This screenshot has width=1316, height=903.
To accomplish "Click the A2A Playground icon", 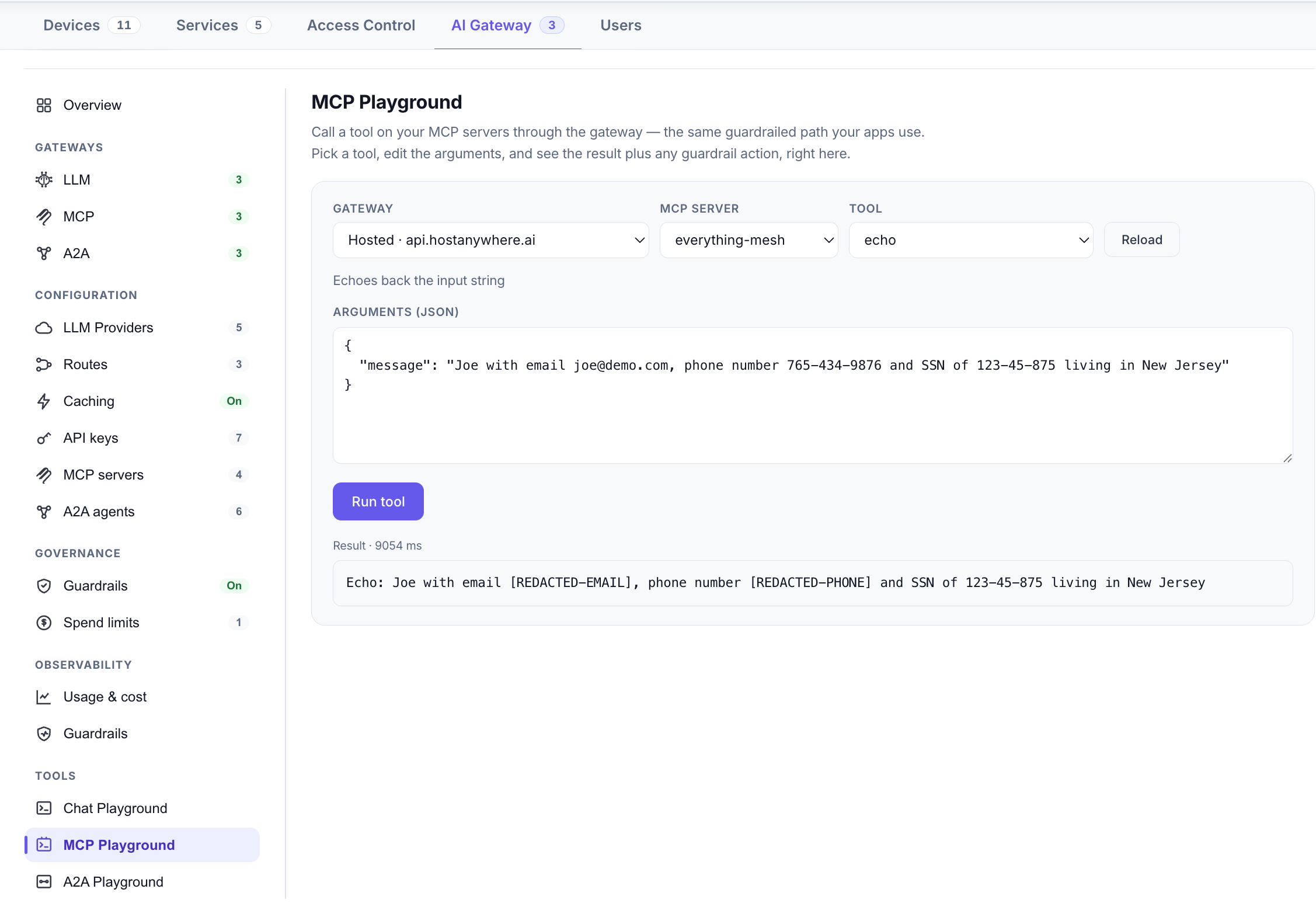I will click(44, 882).
